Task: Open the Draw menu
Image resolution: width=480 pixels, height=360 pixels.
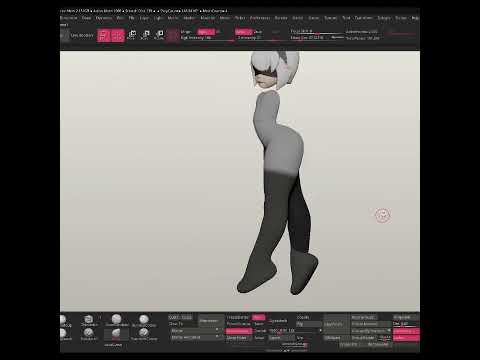Action: tap(86, 18)
